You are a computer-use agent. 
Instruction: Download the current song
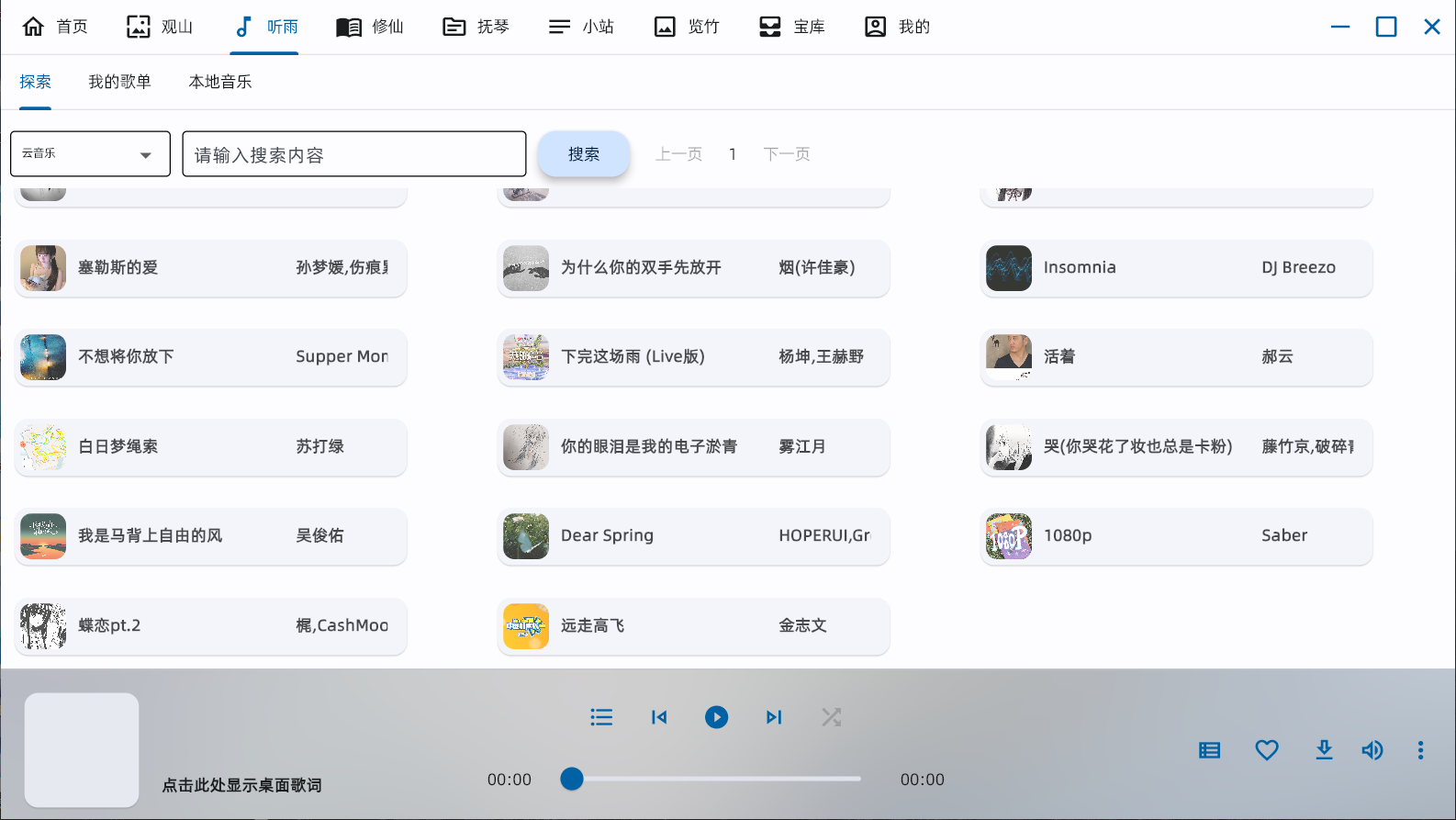tap(1324, 750)
